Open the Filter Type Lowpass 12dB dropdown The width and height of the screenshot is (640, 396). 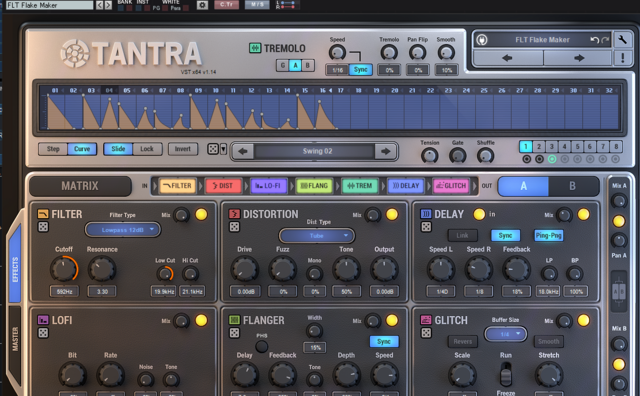(x=122, y=230)
